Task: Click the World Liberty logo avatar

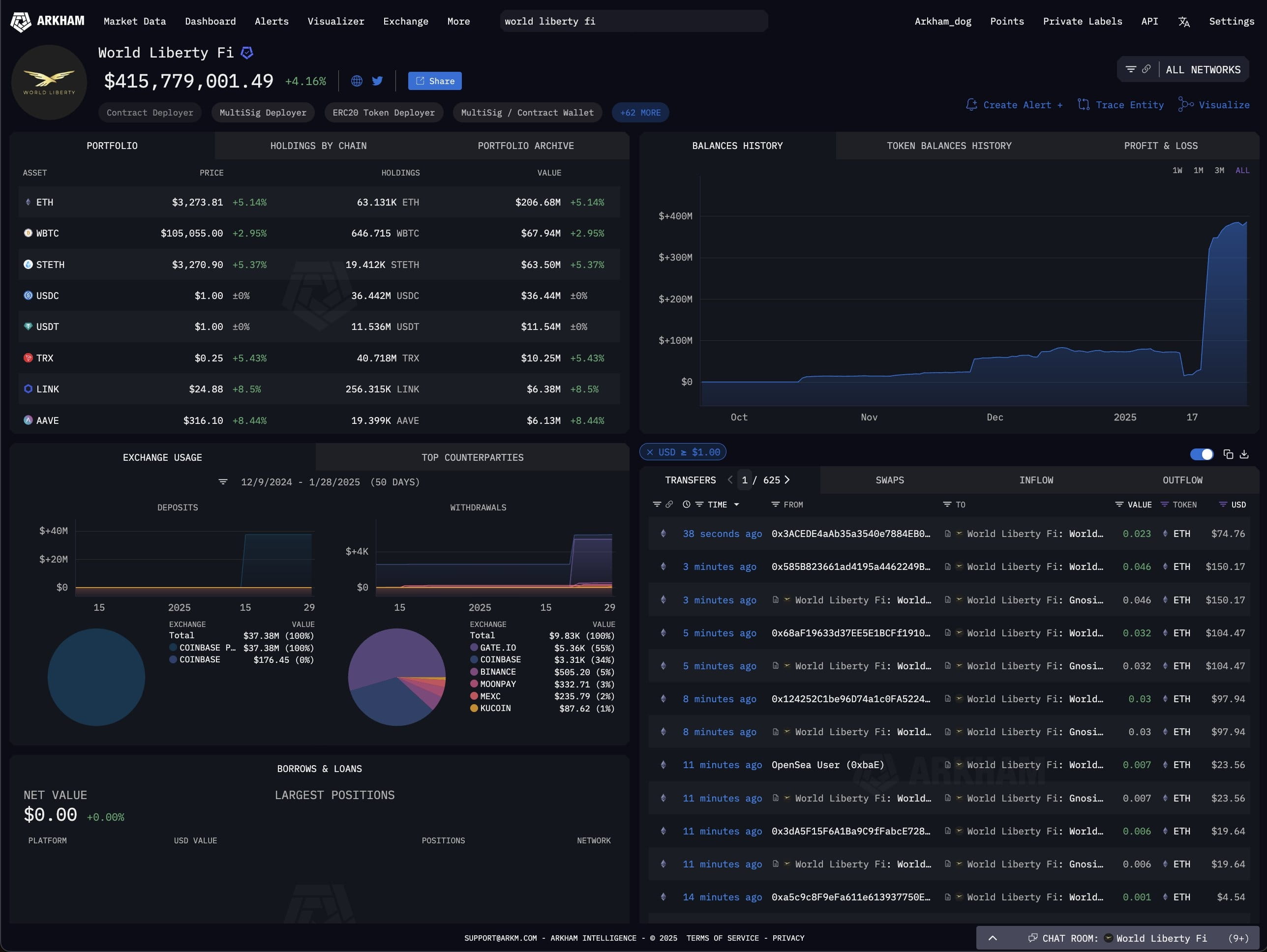Action: (x=49, y=83)
